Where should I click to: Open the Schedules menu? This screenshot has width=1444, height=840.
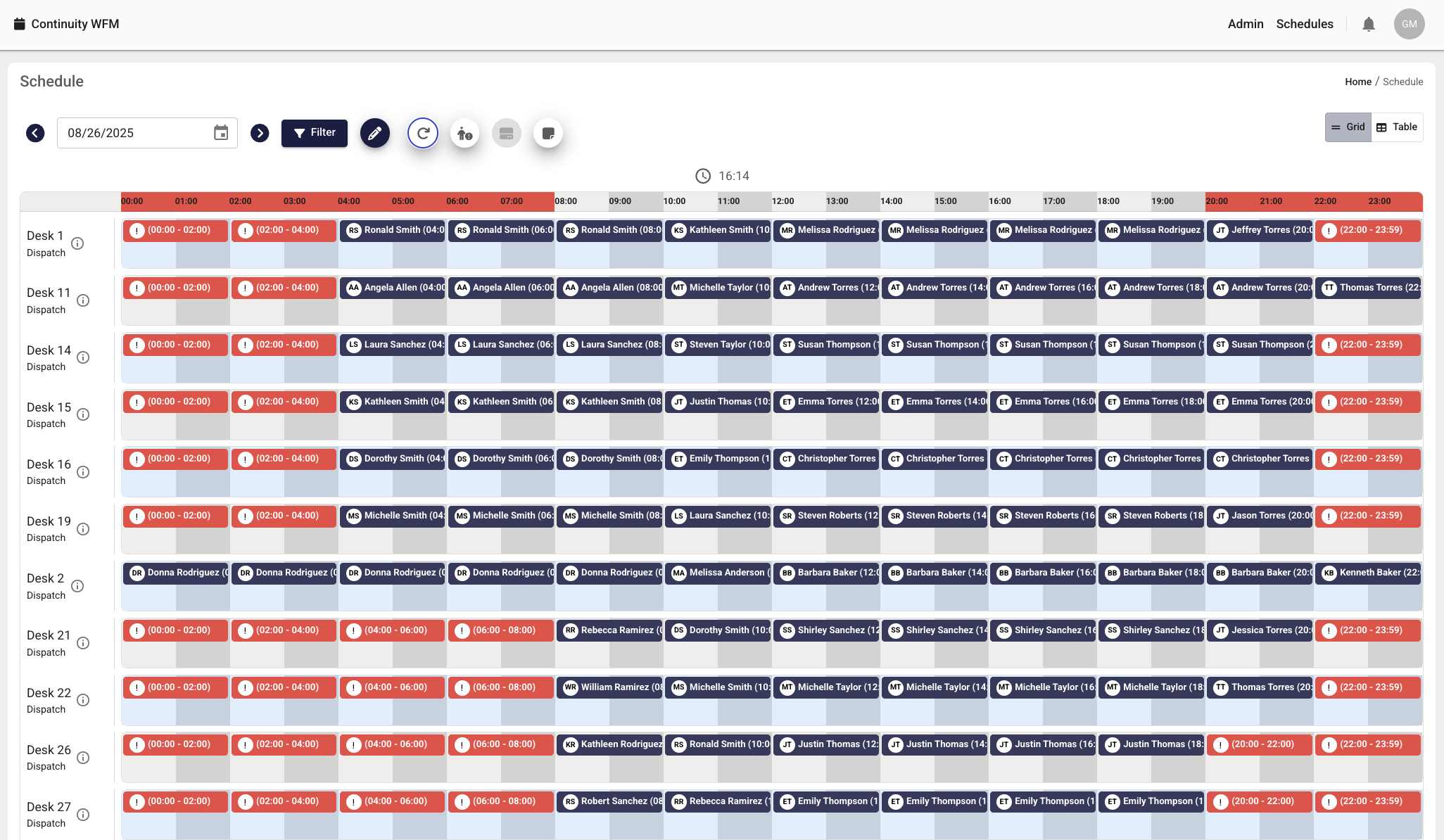(1304, 24)
